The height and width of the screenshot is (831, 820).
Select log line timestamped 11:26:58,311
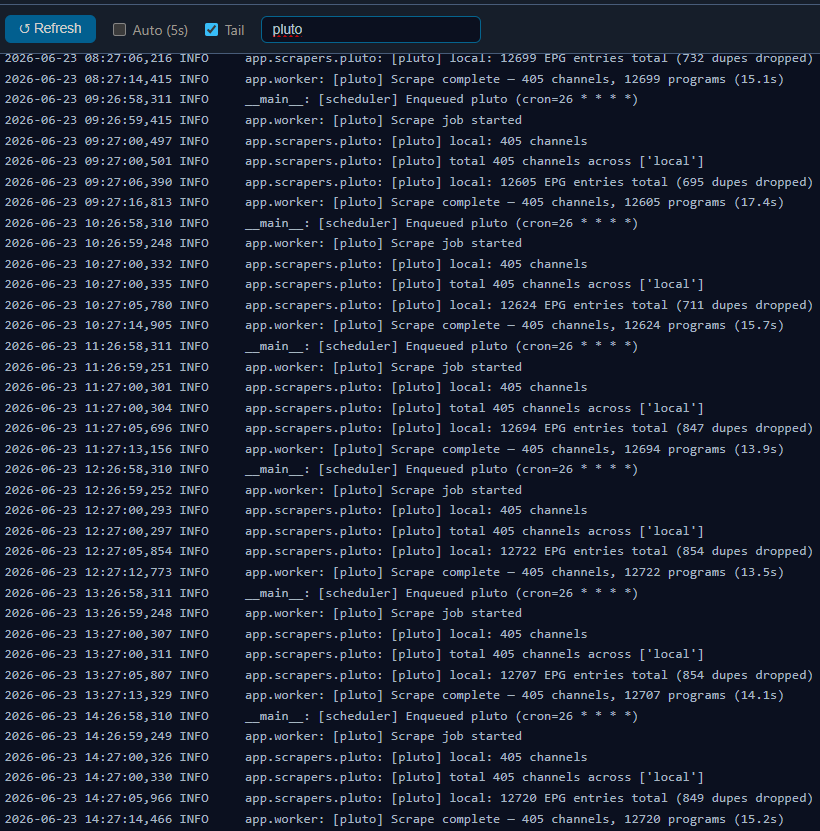pyautogui.click(x=321, y=346)
